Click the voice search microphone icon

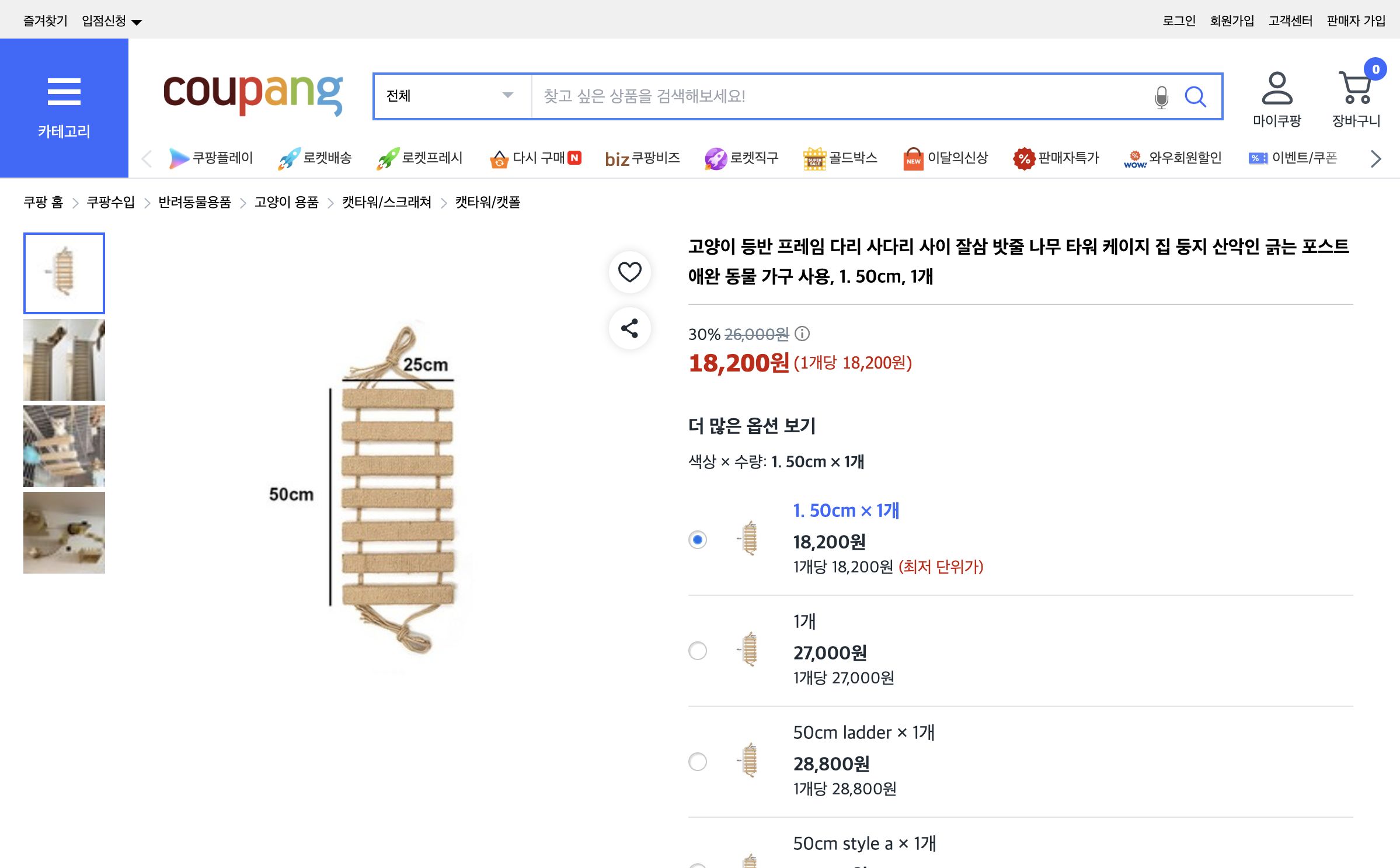(1161, 96)
